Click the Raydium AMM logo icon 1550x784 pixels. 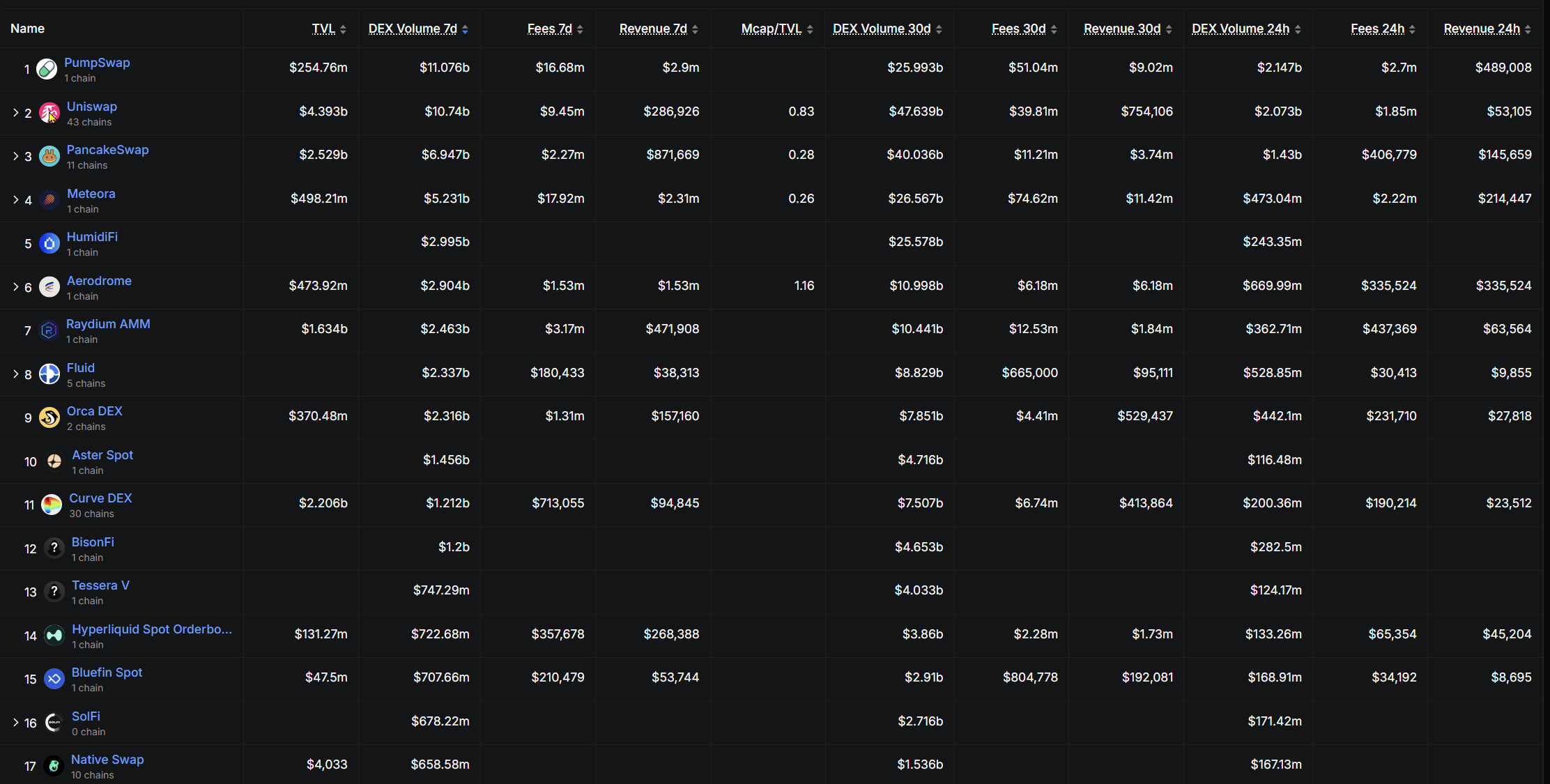[49, 330]
